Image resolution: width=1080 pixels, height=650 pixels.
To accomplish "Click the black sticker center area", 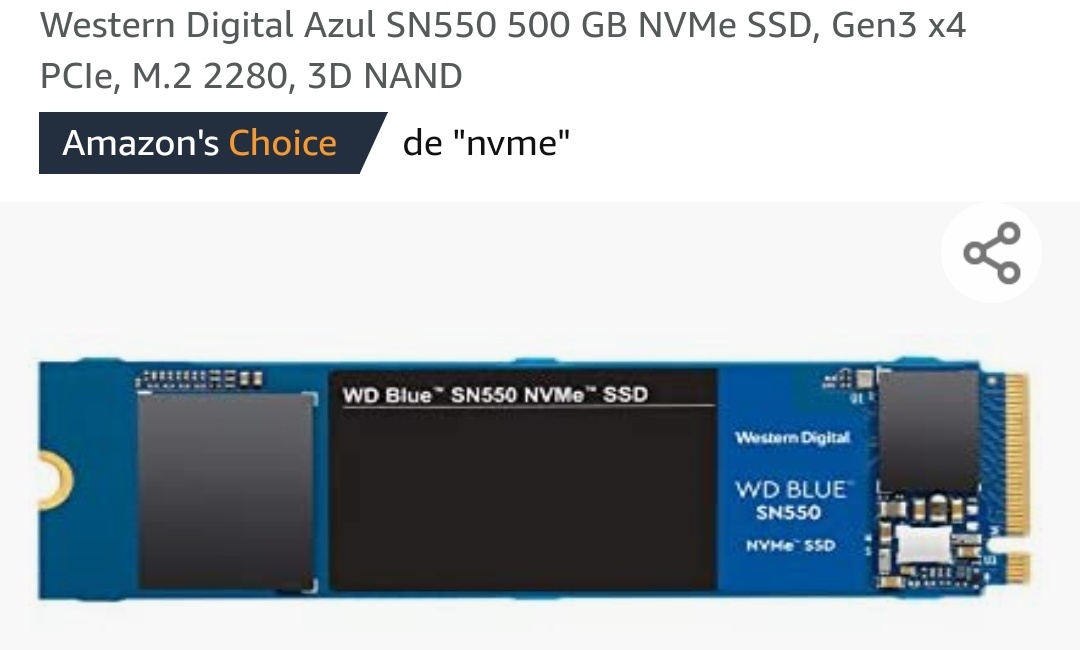I will 523,498.
